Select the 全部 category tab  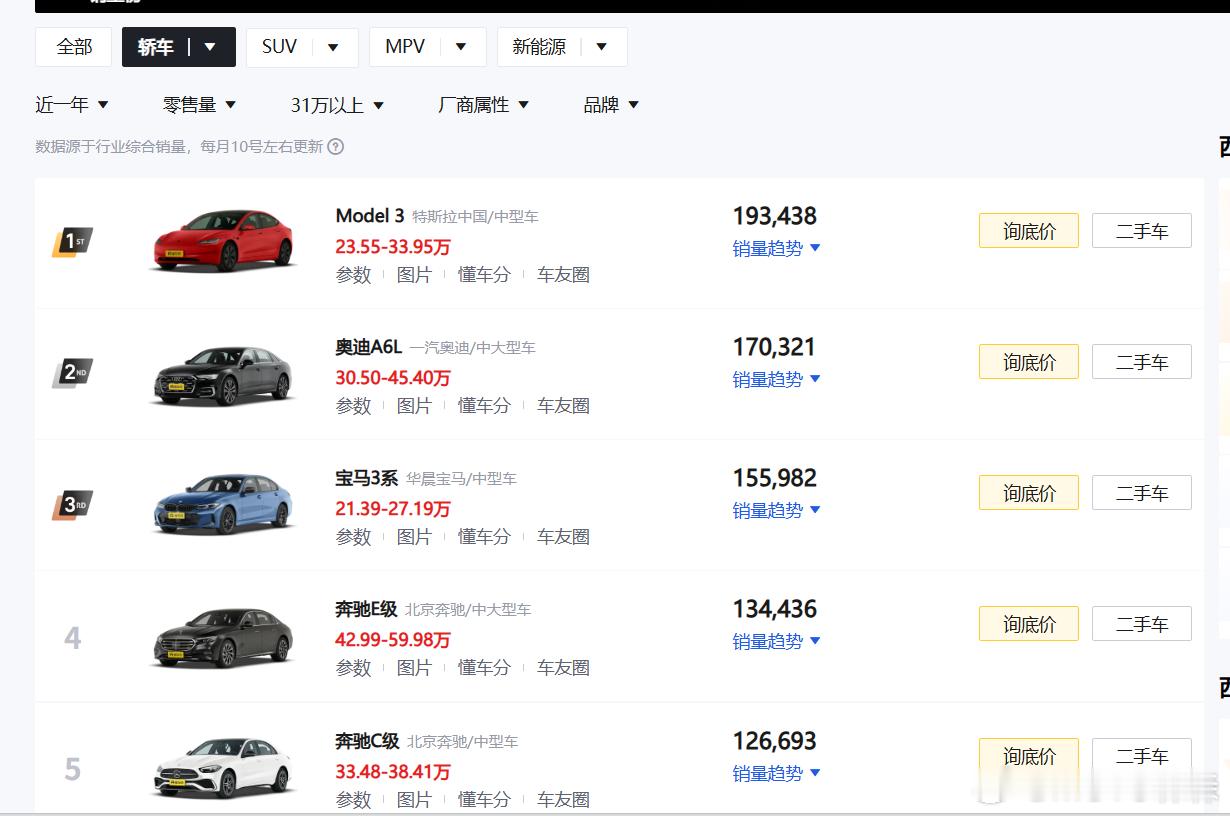74,47
